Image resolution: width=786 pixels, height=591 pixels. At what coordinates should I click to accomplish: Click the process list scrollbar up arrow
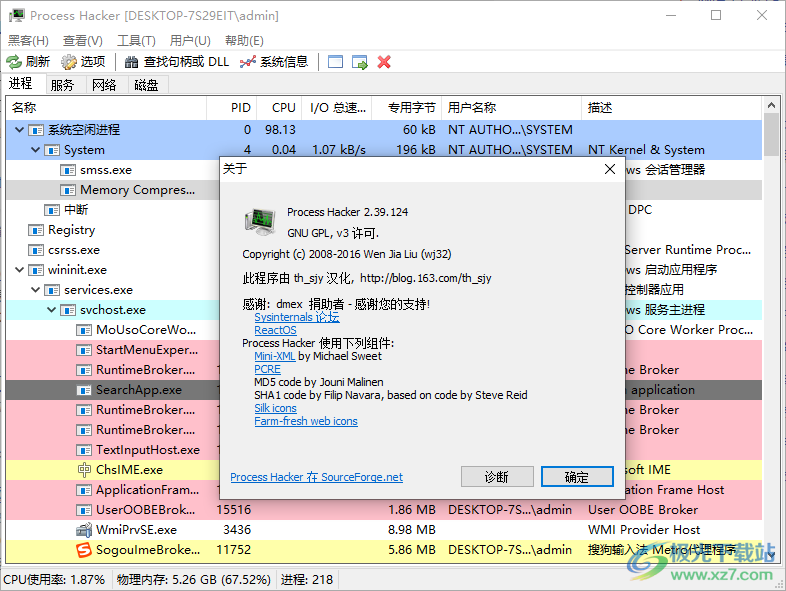point(771,105)
